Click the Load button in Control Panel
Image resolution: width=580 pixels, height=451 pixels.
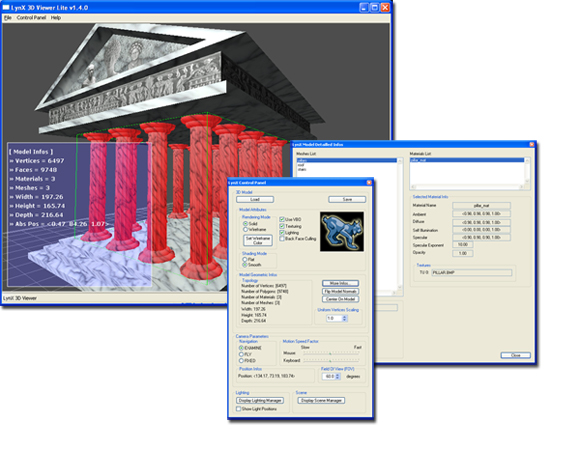click(255, 199)
